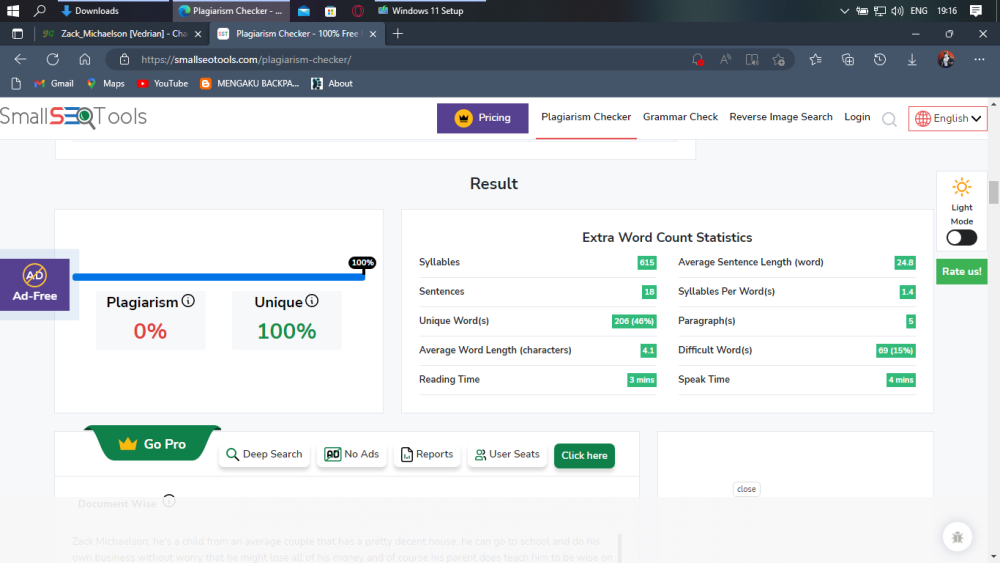
Task: Click the Document Wise info icon
Action: tap(169, 501)
